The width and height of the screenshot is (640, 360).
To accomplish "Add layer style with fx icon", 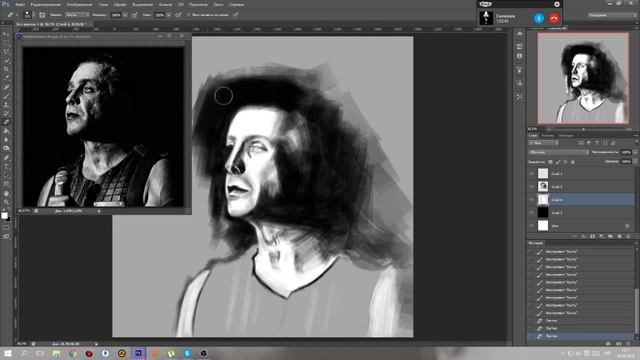I will [584, 236].
